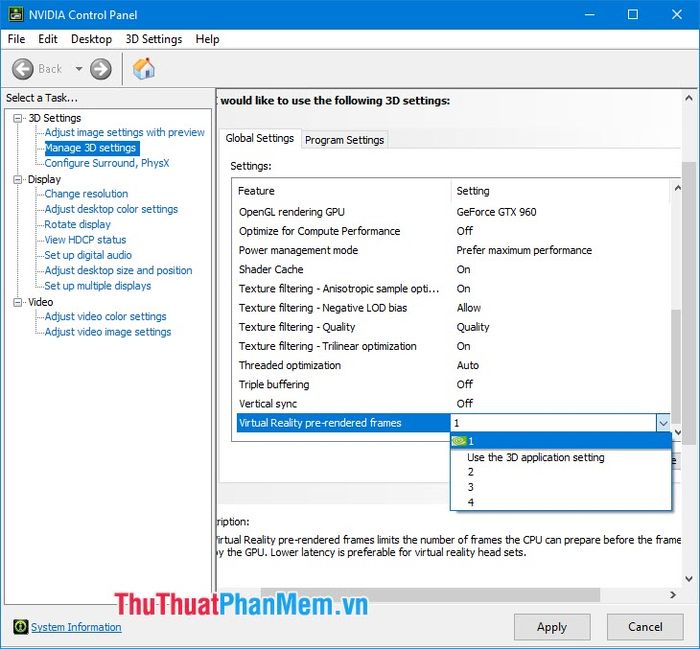Open Adjust video image settings

point(108,332)
